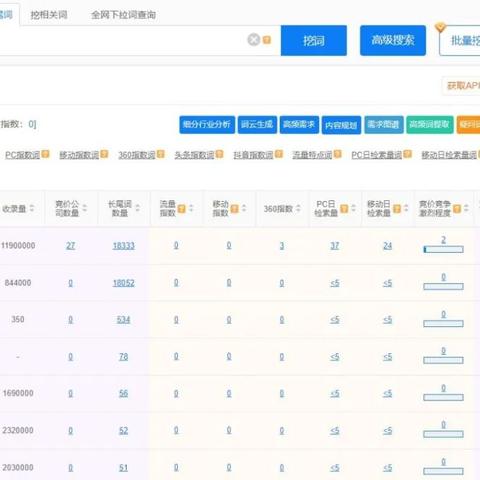480x480 pixels.
Task: Sort table by 竞价公司数量 sort arrows
Action: [85, 208]
